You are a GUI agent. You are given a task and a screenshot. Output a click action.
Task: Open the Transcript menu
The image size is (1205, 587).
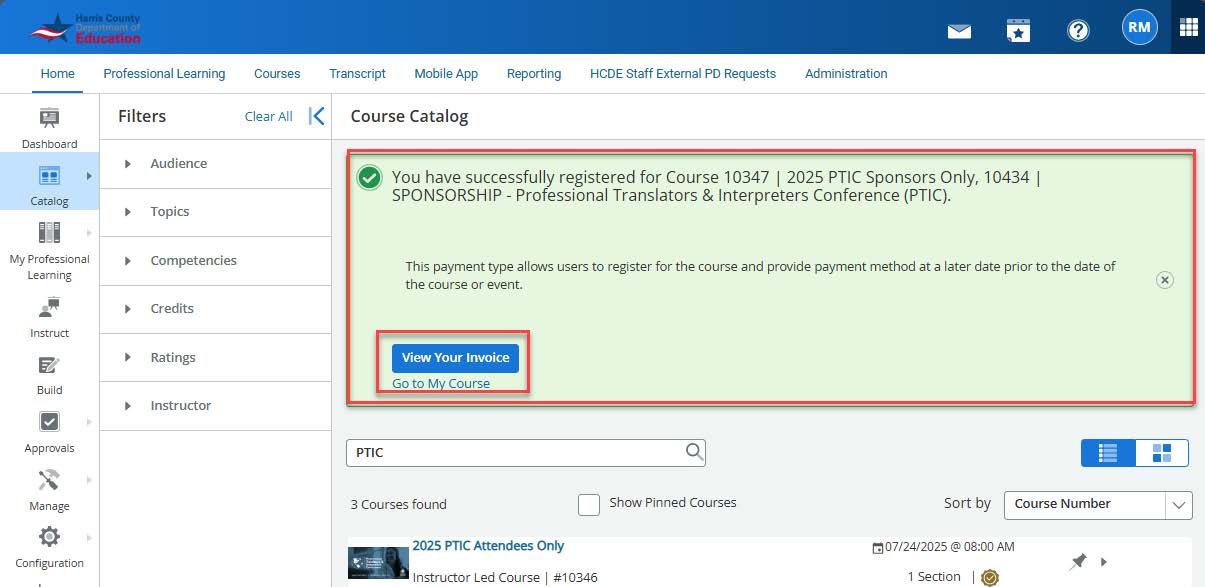tap(357, 73)
